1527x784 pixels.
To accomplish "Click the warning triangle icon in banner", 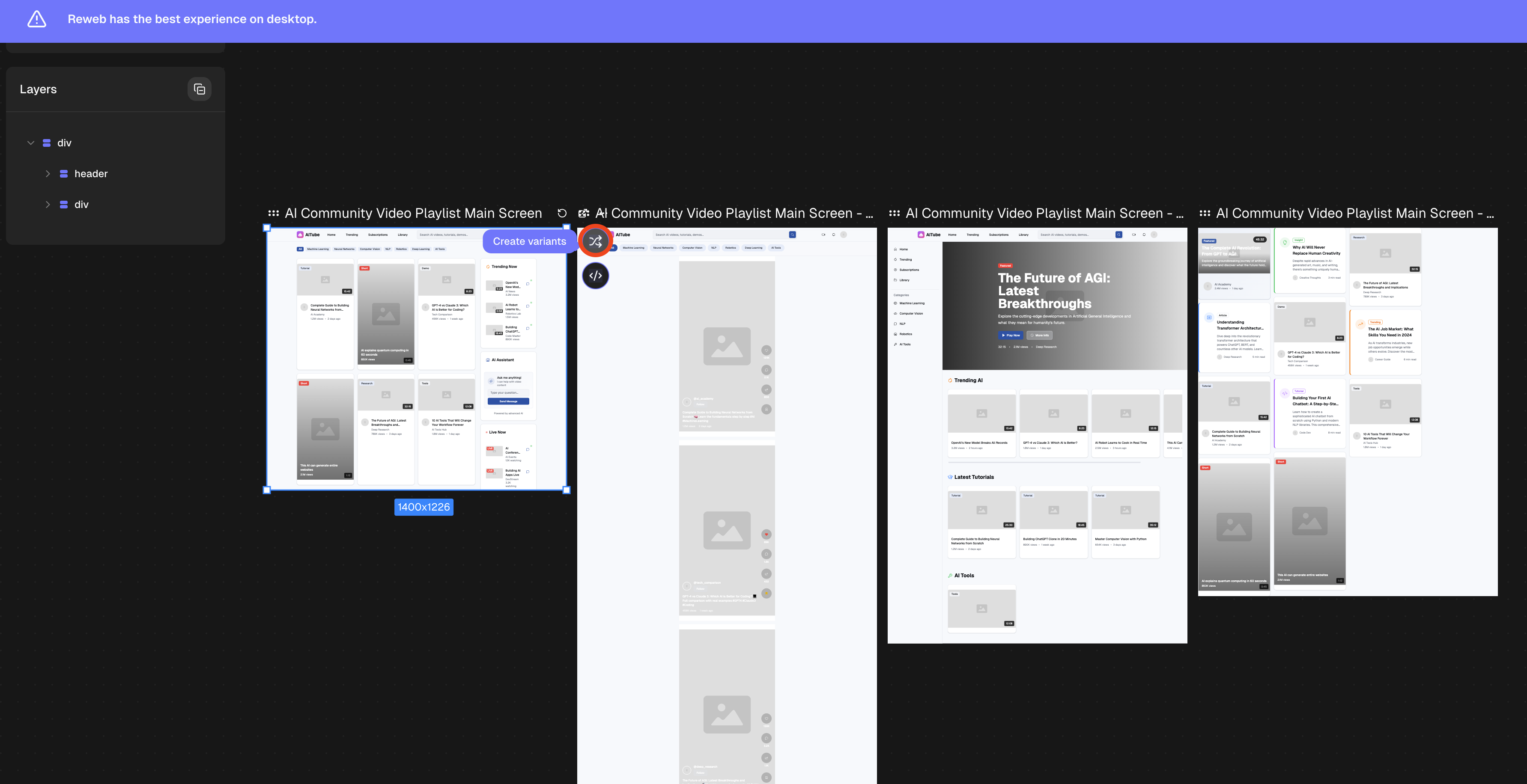I will point(37,19).
